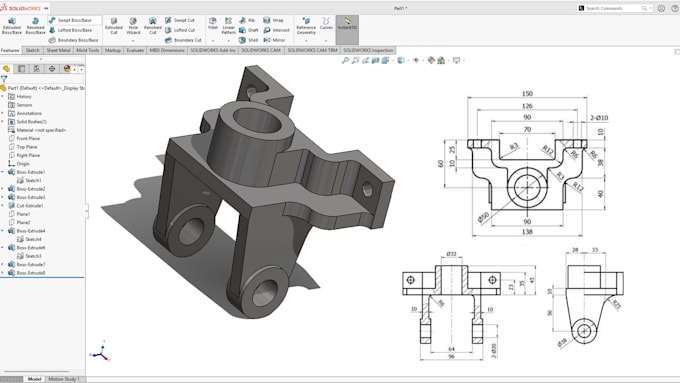Click the Intersect tool

coord(277,30)
